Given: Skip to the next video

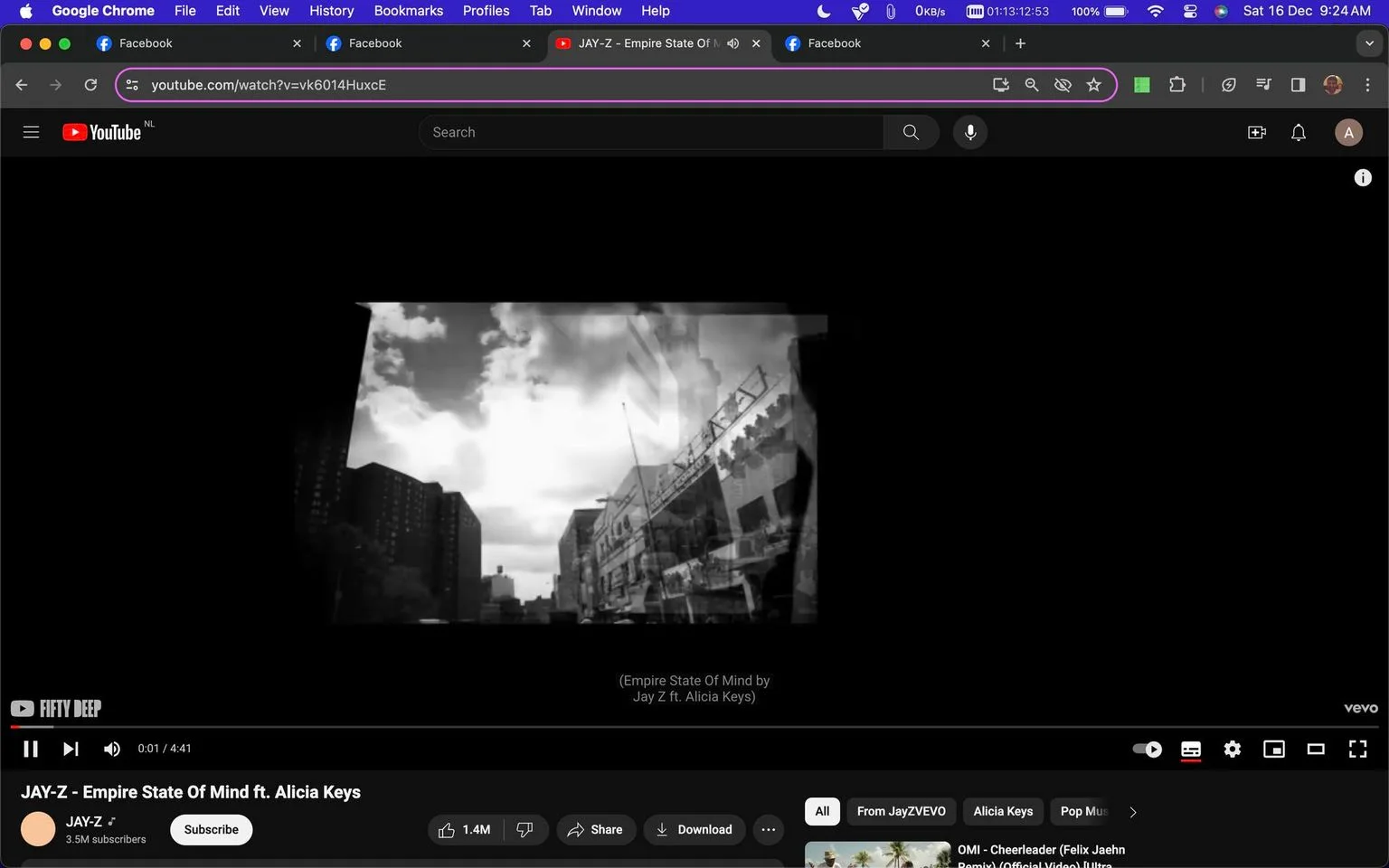Looking at the screenshot, I should pos(71,749).
